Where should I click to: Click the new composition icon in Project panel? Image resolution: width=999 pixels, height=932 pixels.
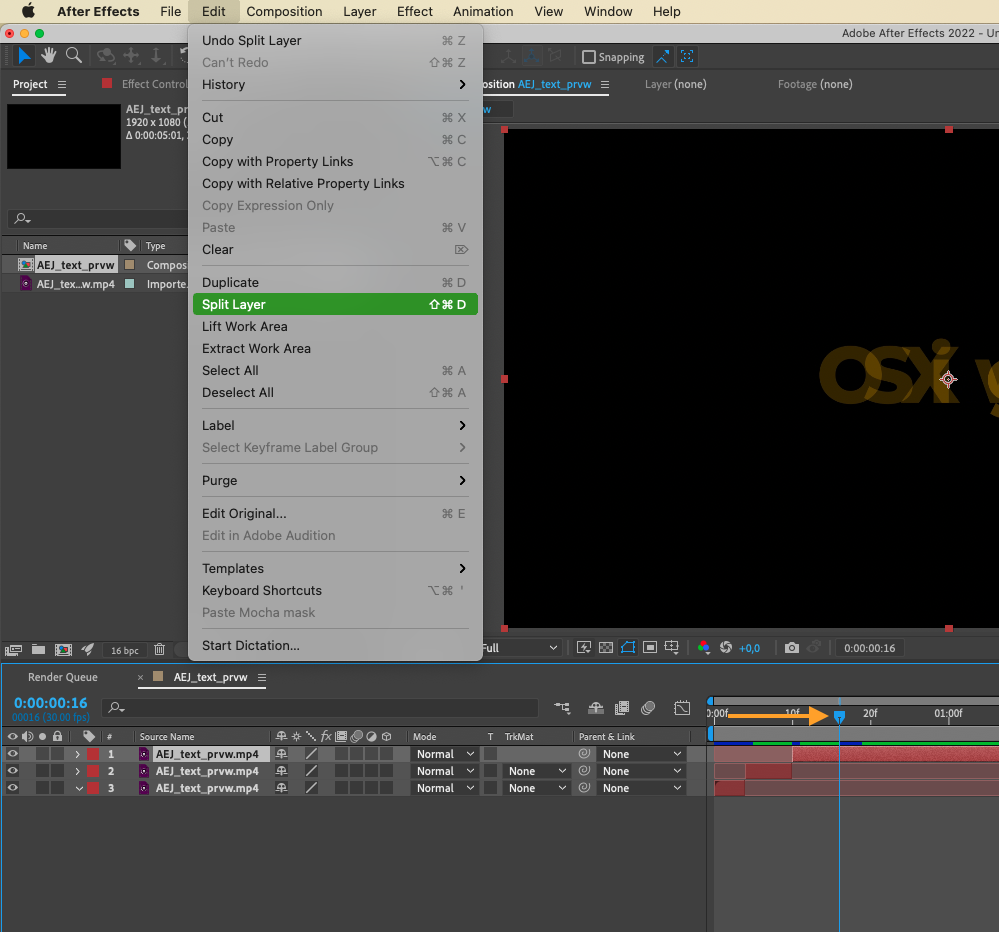(x=63, y=649)
